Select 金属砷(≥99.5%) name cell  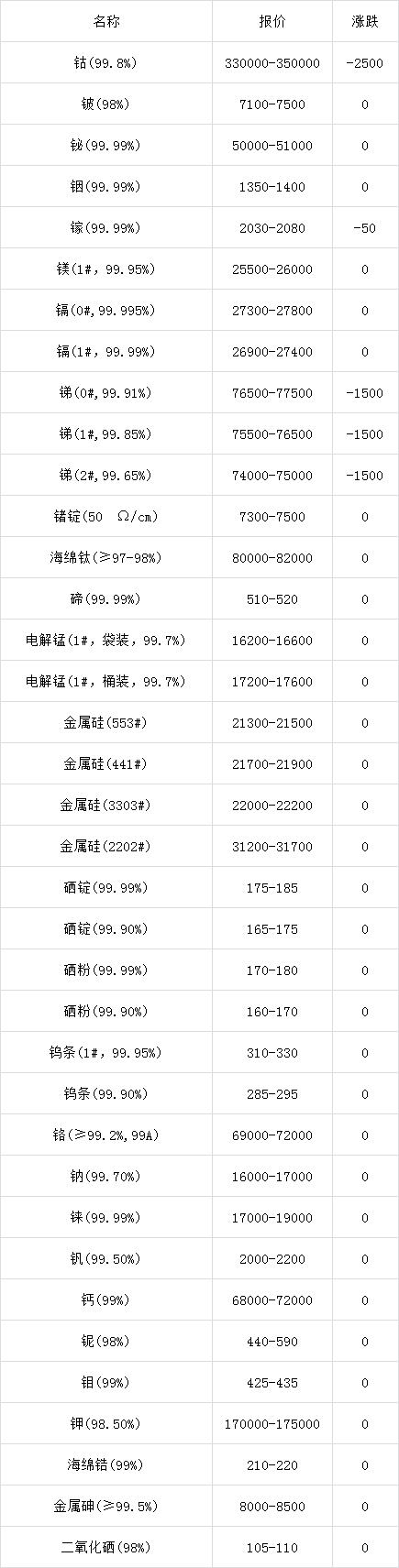[106, 1507]
